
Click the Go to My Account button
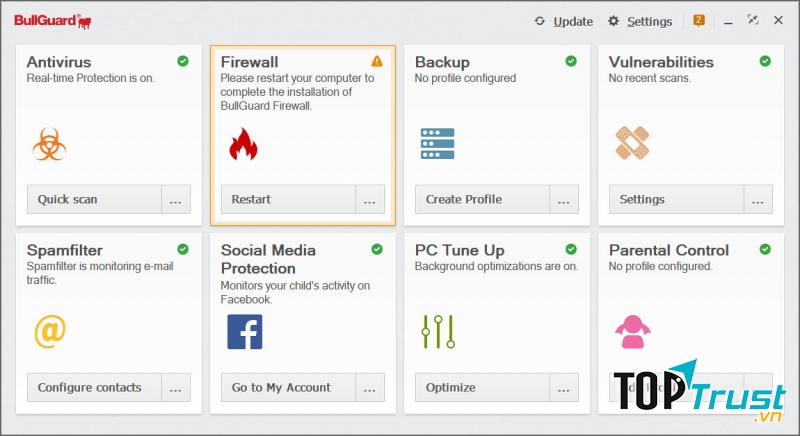pos(288,388)
